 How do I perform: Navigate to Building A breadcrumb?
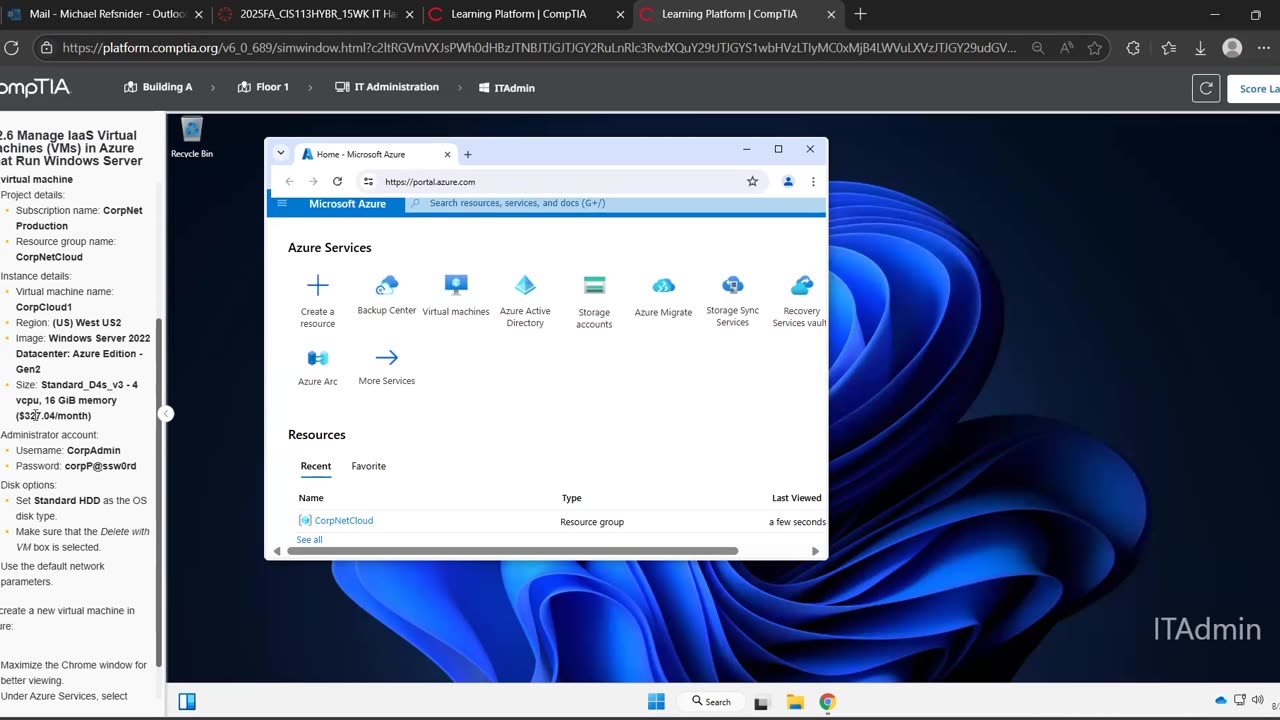click(x=158, y=87)
